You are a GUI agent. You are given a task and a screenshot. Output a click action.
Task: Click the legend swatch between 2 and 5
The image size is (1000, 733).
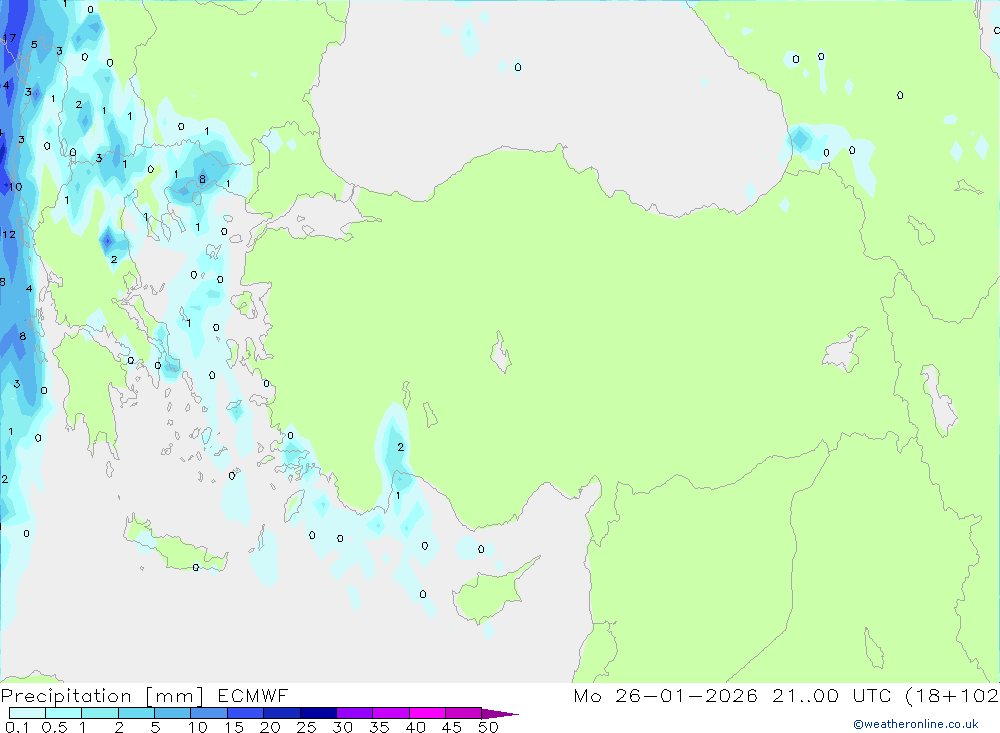click(x=136, y=713)
